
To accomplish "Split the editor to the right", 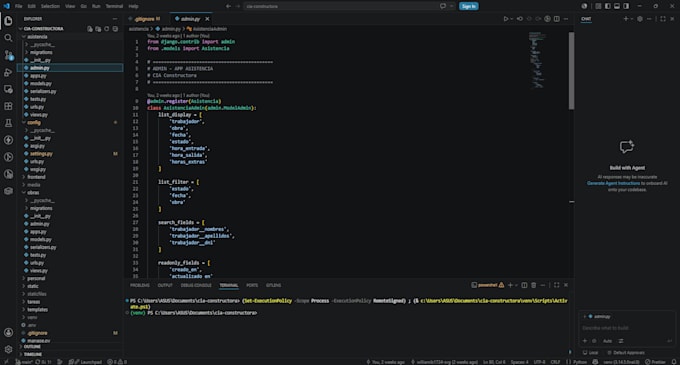I will (x=557, y=19).
